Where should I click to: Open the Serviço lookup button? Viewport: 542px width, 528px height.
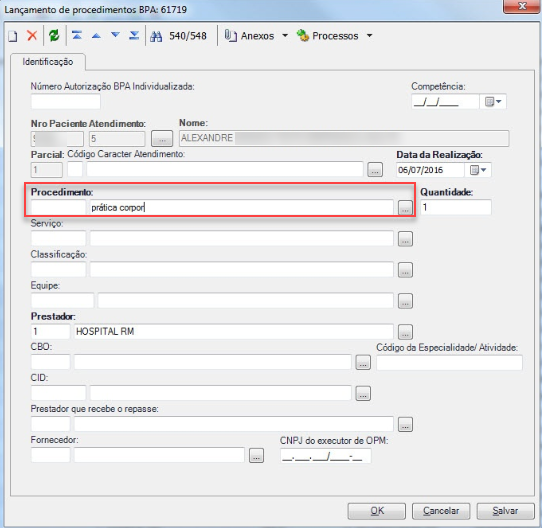405,239
